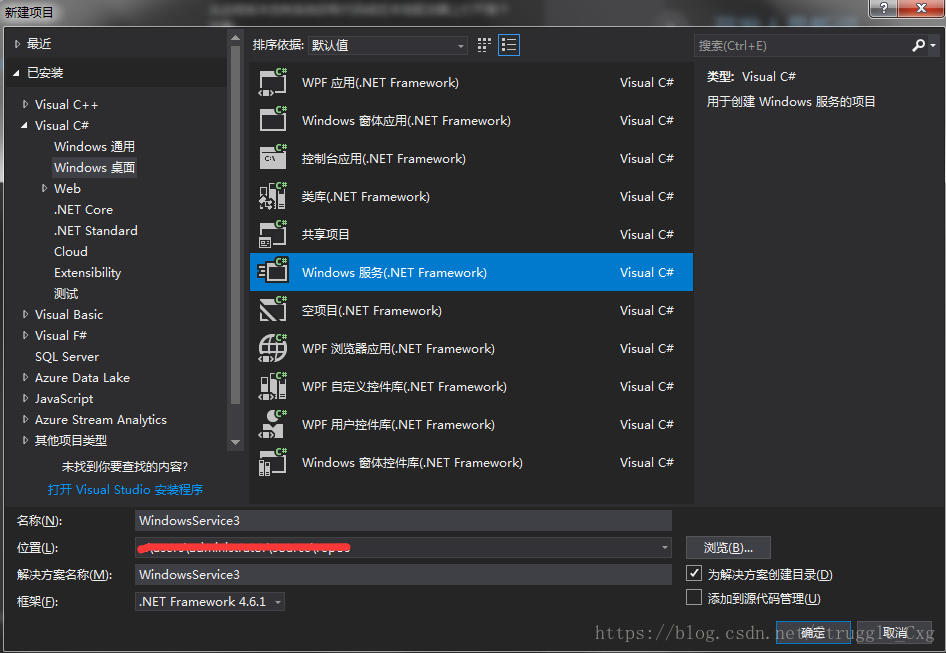Image resolution: width=946 pixels, height=653 pixels.
Task: Click the category tree scrollbar thumb
Action: [x=235, y=225]
